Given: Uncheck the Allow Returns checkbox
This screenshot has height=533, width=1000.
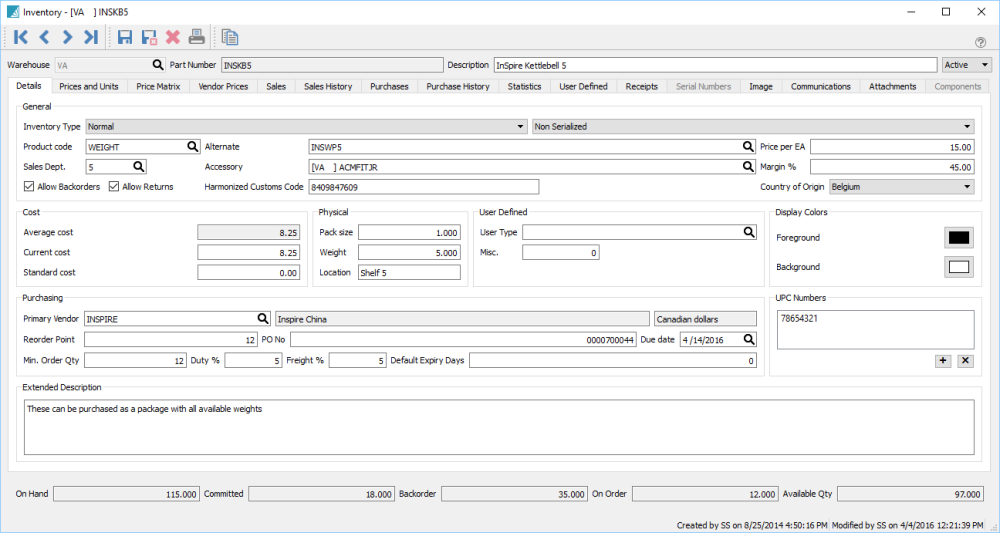Looking at the screenshot, I should coord(114,187).
